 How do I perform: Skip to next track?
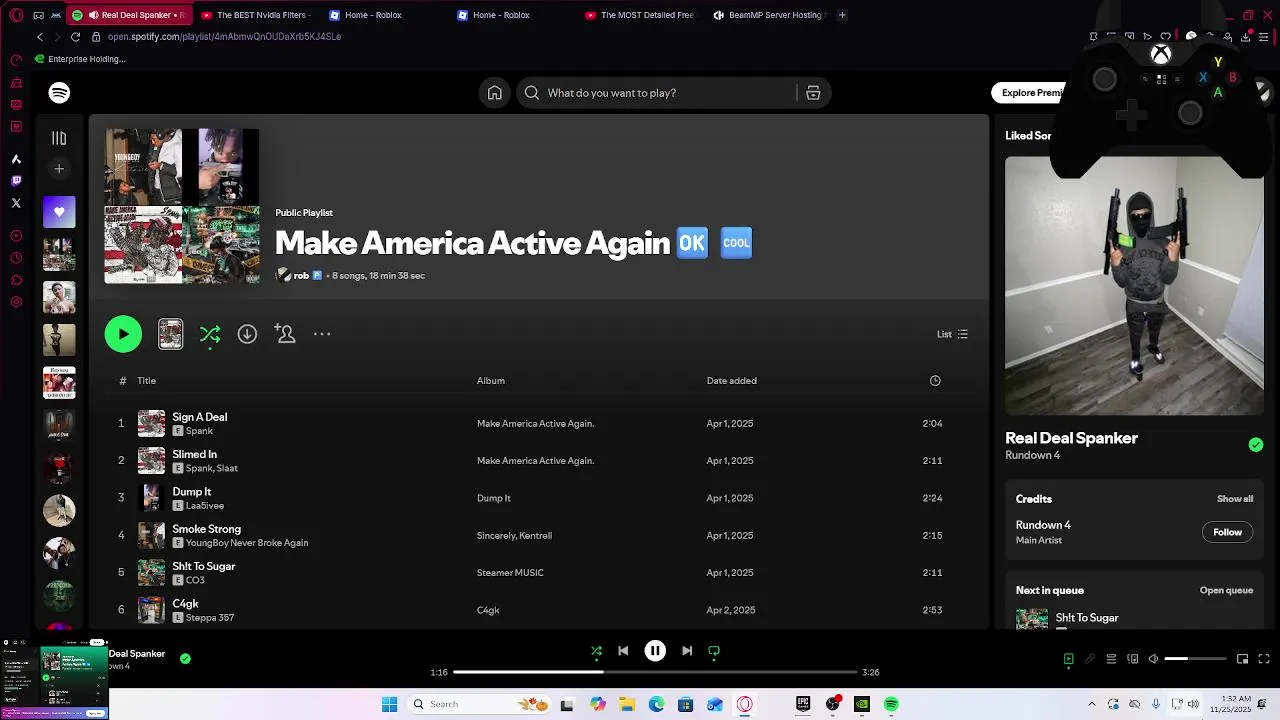(687, 651)
